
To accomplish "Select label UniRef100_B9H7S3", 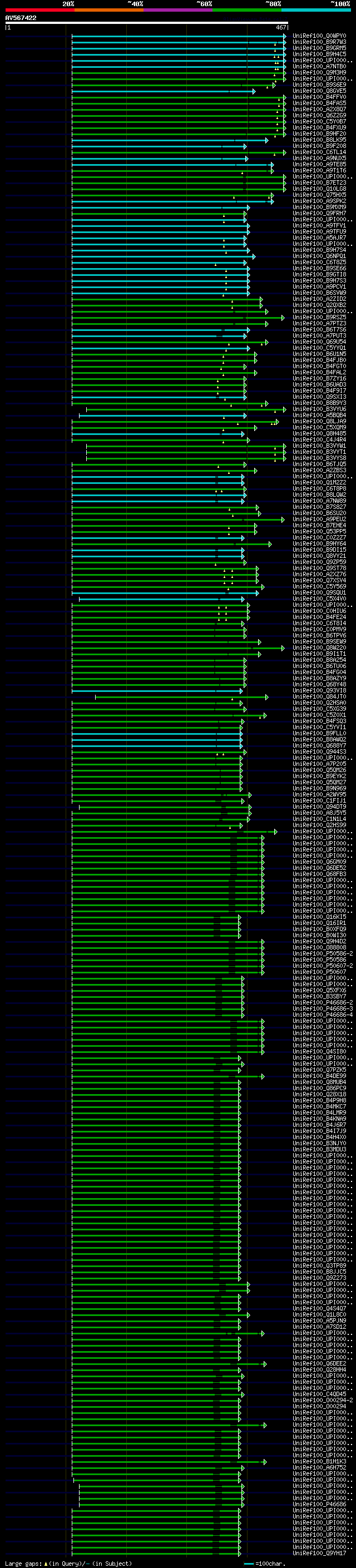I will point(319,280).
